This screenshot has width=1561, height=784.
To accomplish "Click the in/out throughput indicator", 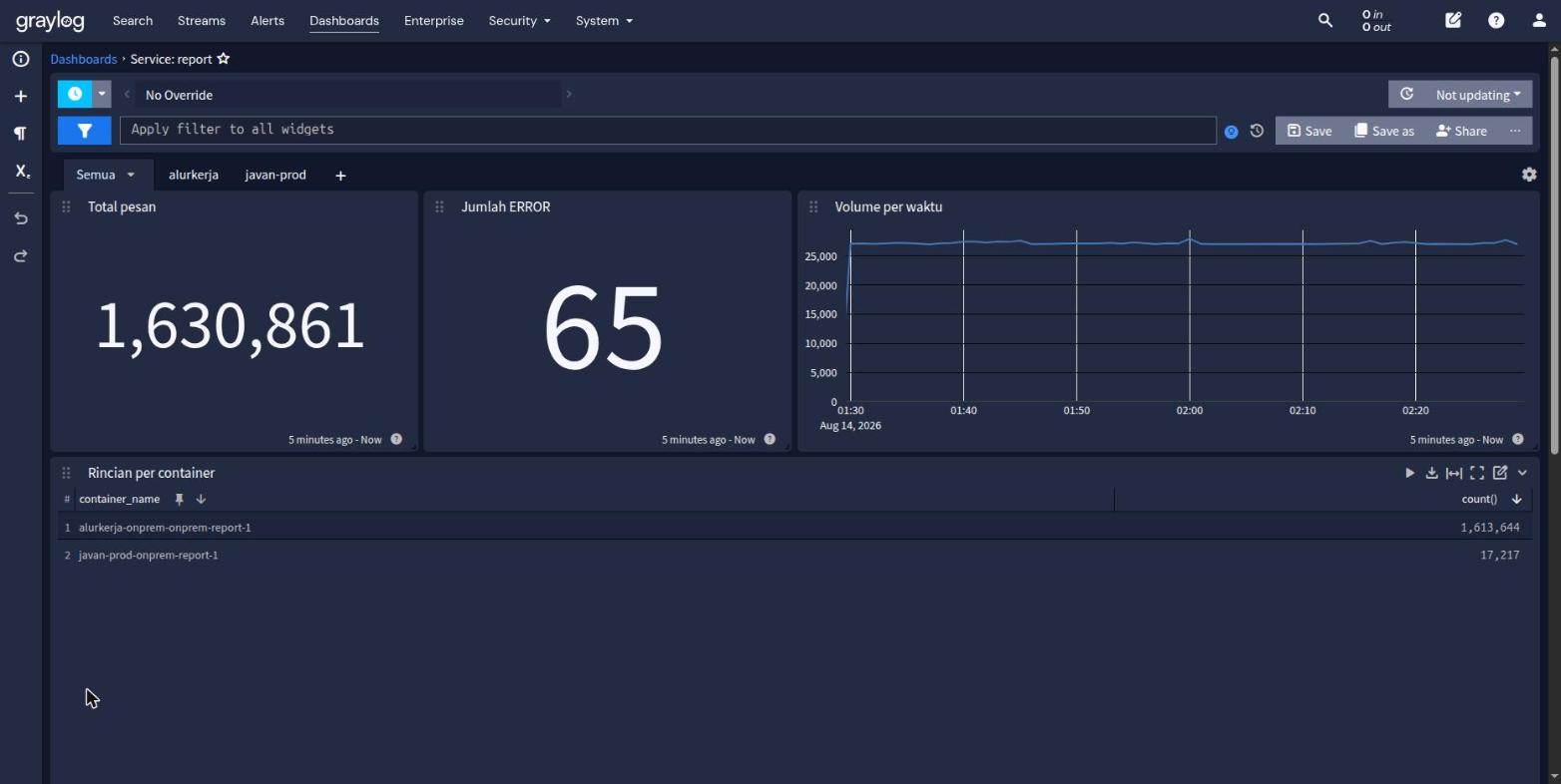I will click(x=1377, y=21).
